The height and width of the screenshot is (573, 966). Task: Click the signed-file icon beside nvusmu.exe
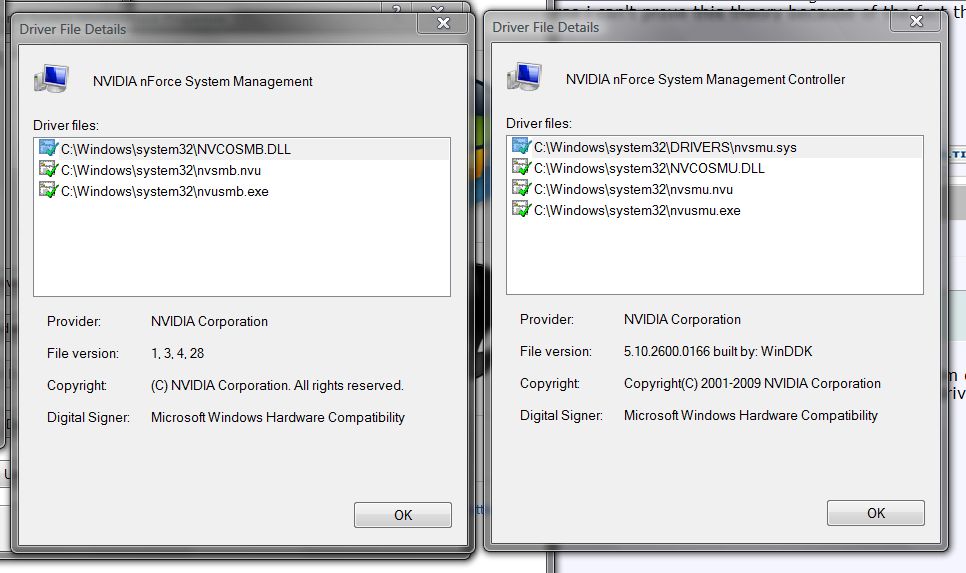(521, 209)
